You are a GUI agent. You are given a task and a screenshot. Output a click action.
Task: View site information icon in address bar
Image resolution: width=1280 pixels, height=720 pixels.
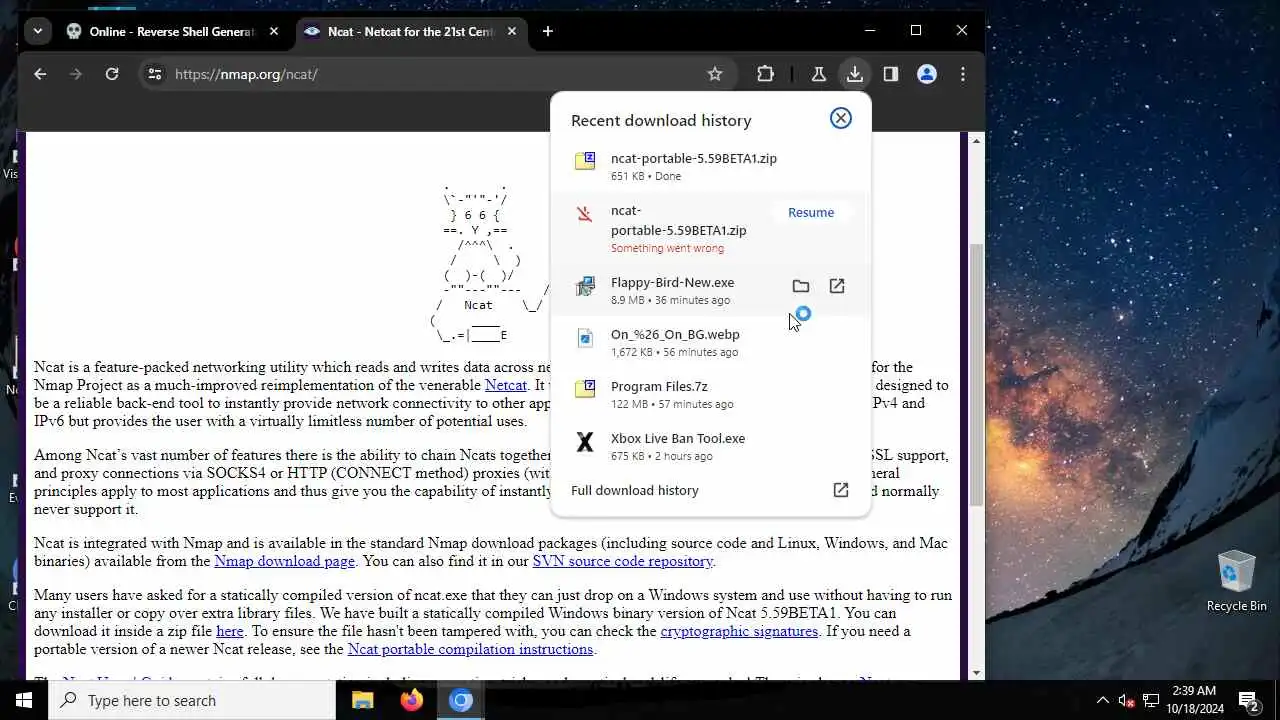click(x=154, y=74)
